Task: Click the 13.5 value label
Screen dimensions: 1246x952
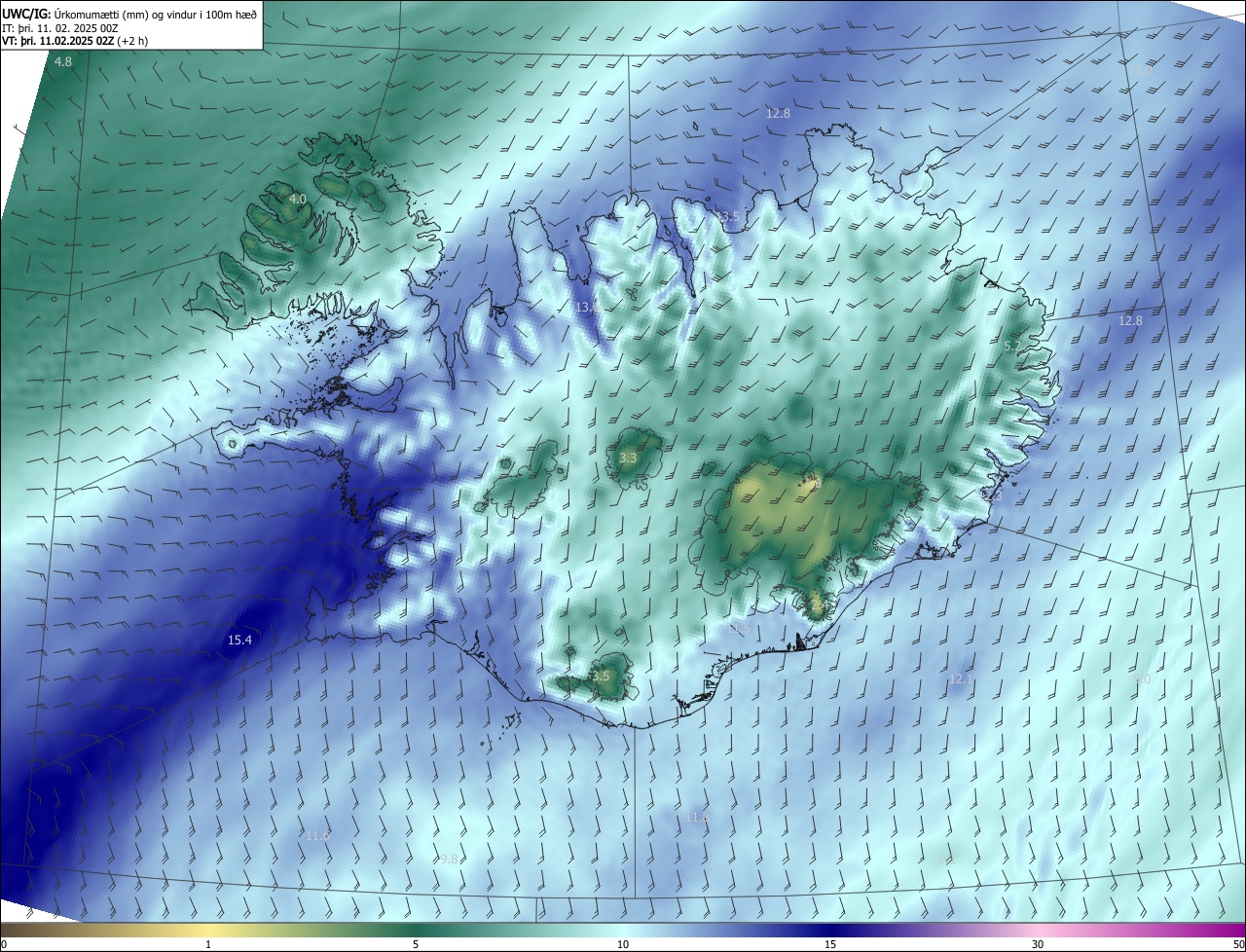Action: coord(728,216)
